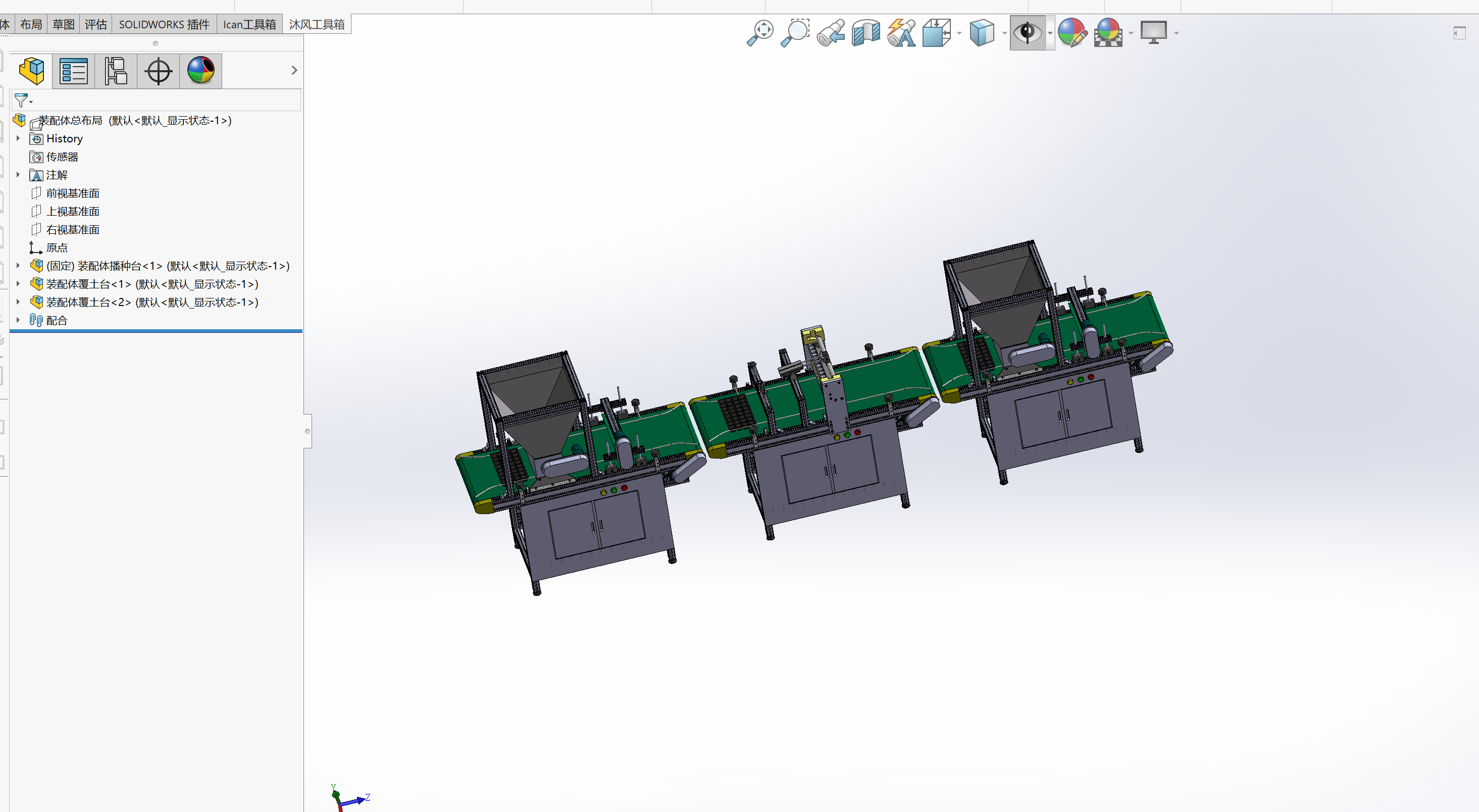1479x812 pixels.
Task: Select 右视基准面 plane
Action: (72, 229)
